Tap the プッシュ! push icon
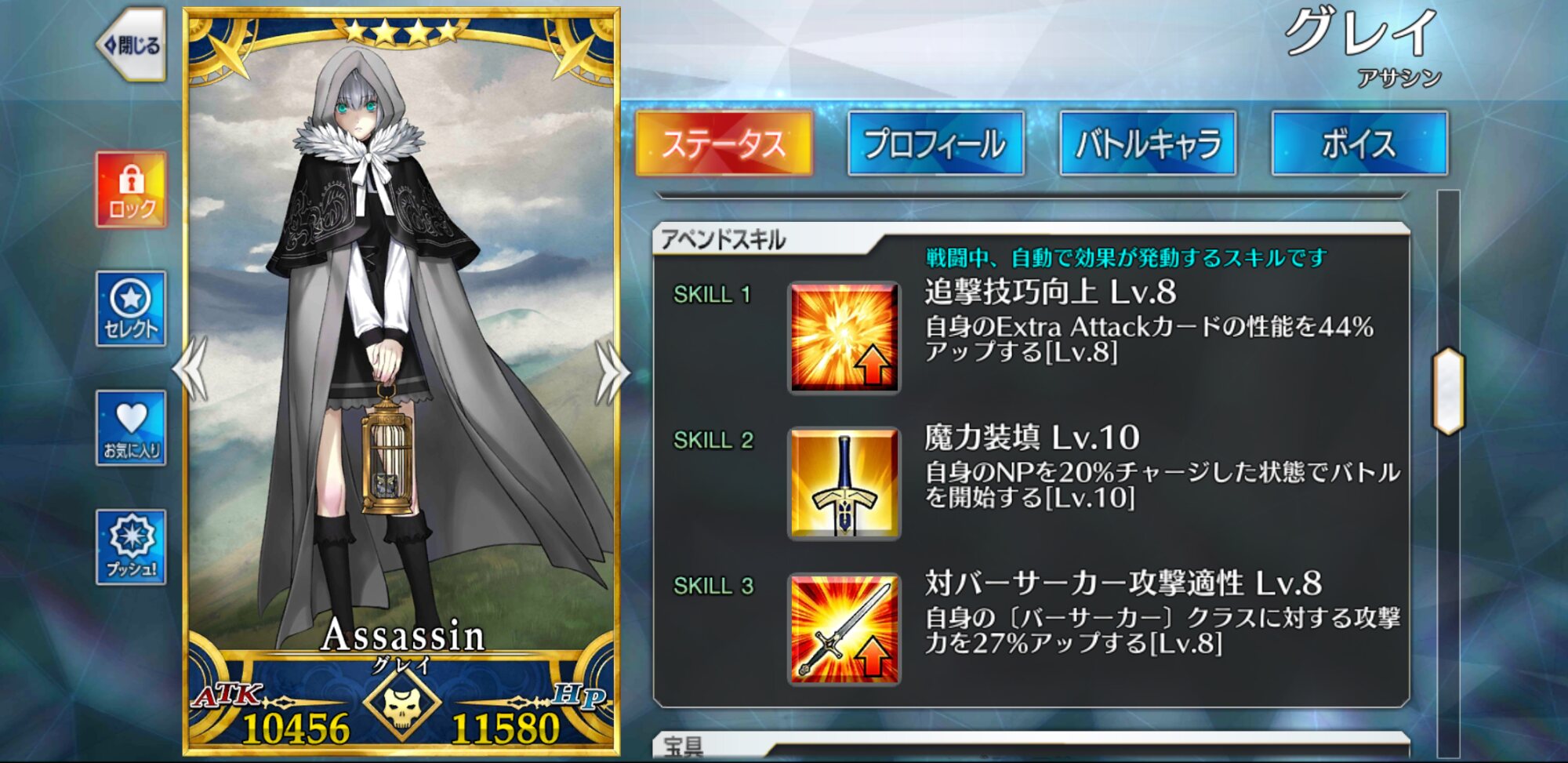The image size is (1568, 763). pyautogui.click(x=131, y=547)
